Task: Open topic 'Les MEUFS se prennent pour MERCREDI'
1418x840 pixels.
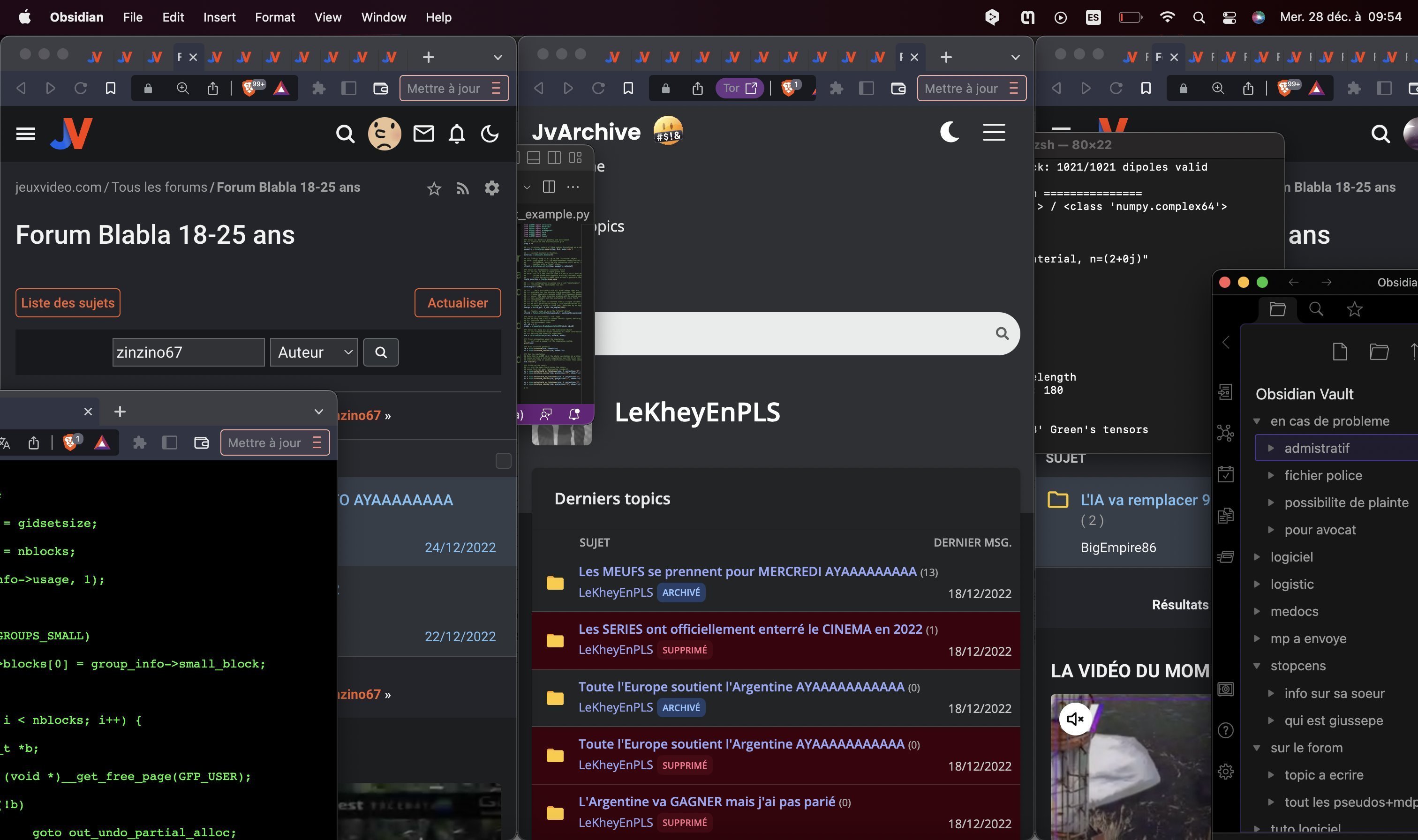Action: pos(747,571)
